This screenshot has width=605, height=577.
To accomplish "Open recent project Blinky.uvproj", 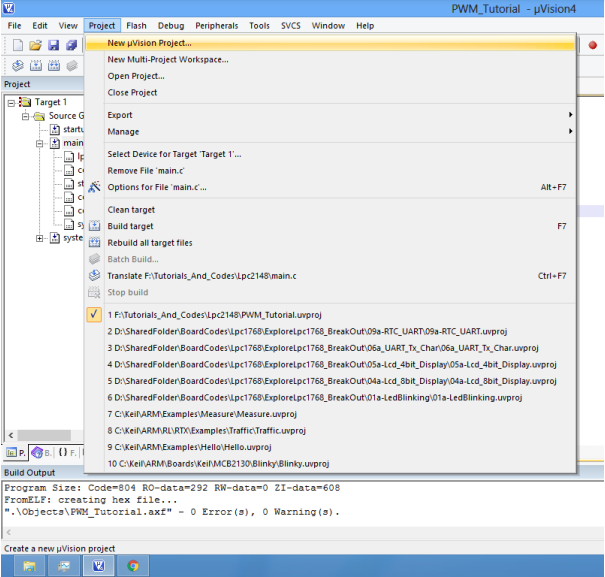I will tap(218, 464).
